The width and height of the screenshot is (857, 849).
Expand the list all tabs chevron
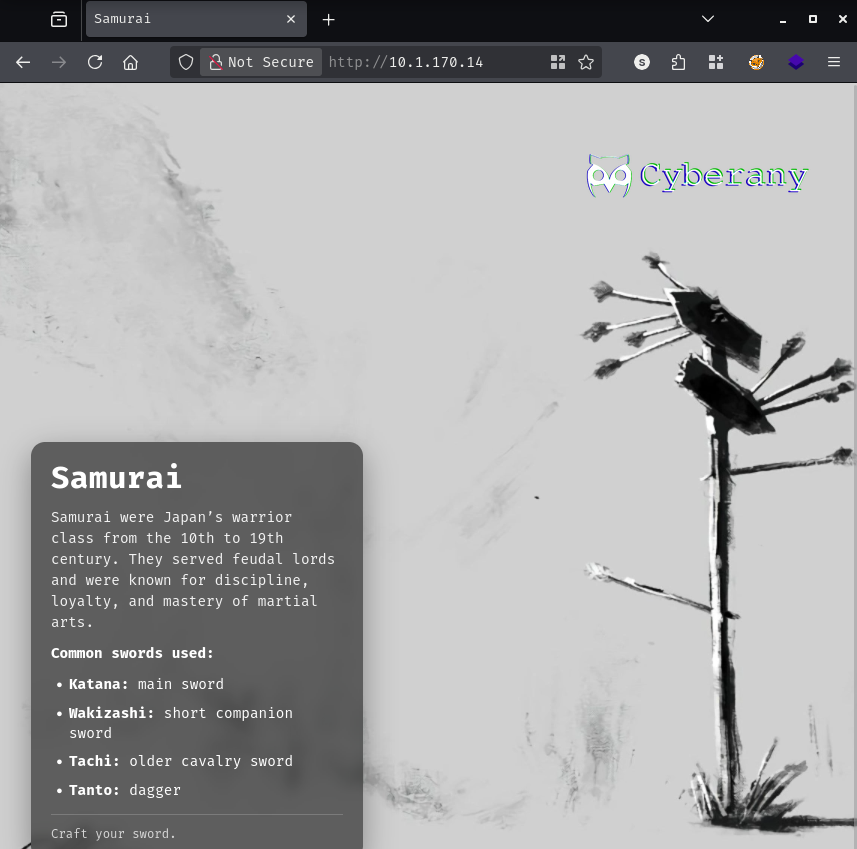click(x=708, y=19)
